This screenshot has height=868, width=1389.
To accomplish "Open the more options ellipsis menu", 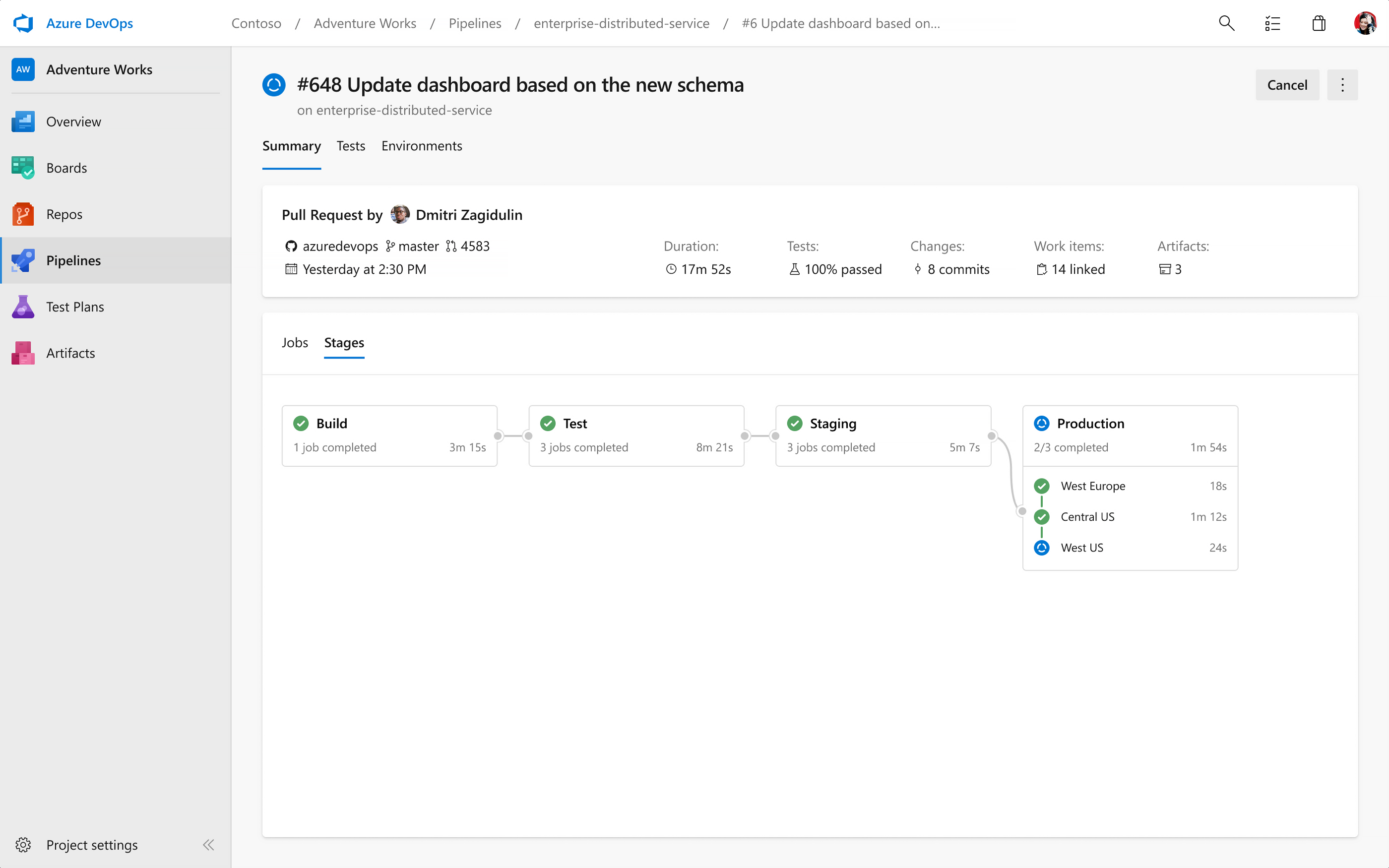I will (1342, 84).
